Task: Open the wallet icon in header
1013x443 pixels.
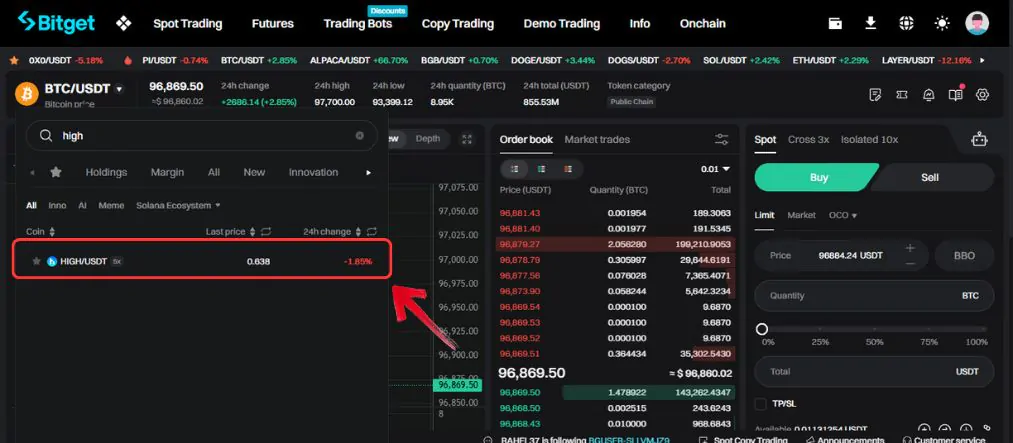Action: pos(835,23)
